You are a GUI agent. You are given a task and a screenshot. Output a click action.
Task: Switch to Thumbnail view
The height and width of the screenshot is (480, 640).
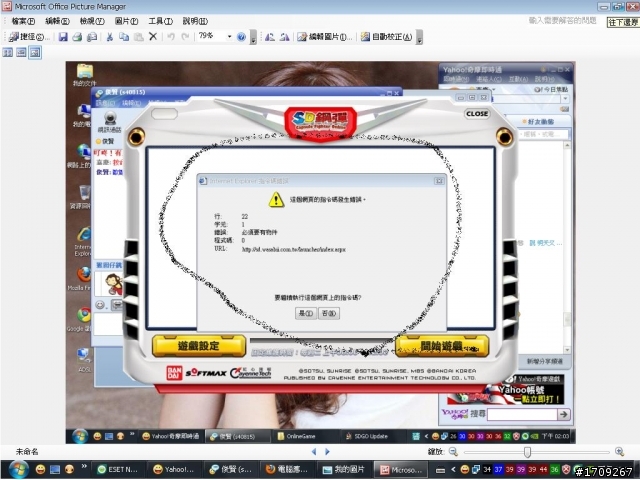coord(8,52)
